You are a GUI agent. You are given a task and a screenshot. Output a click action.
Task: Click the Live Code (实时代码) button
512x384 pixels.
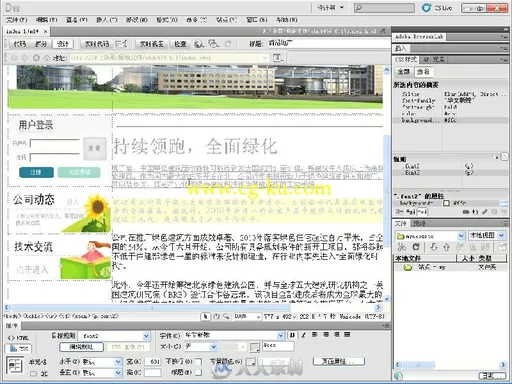click(97, 44)
